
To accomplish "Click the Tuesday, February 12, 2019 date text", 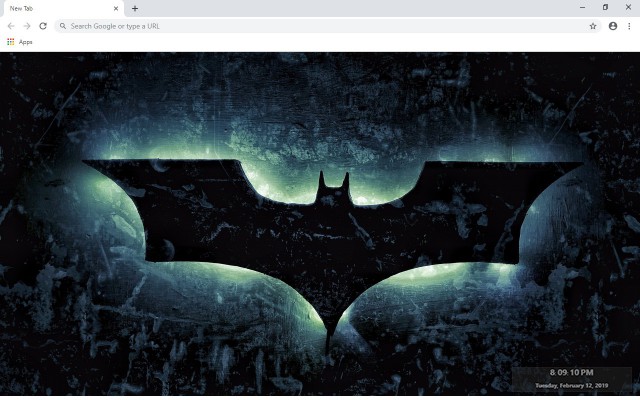I will pos(571,385).
